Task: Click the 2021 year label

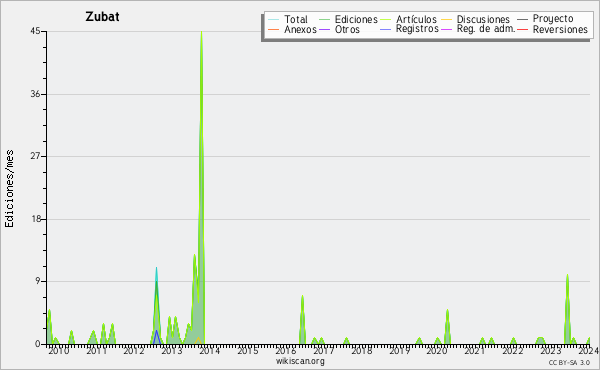Action: click(x=474, y=350)
